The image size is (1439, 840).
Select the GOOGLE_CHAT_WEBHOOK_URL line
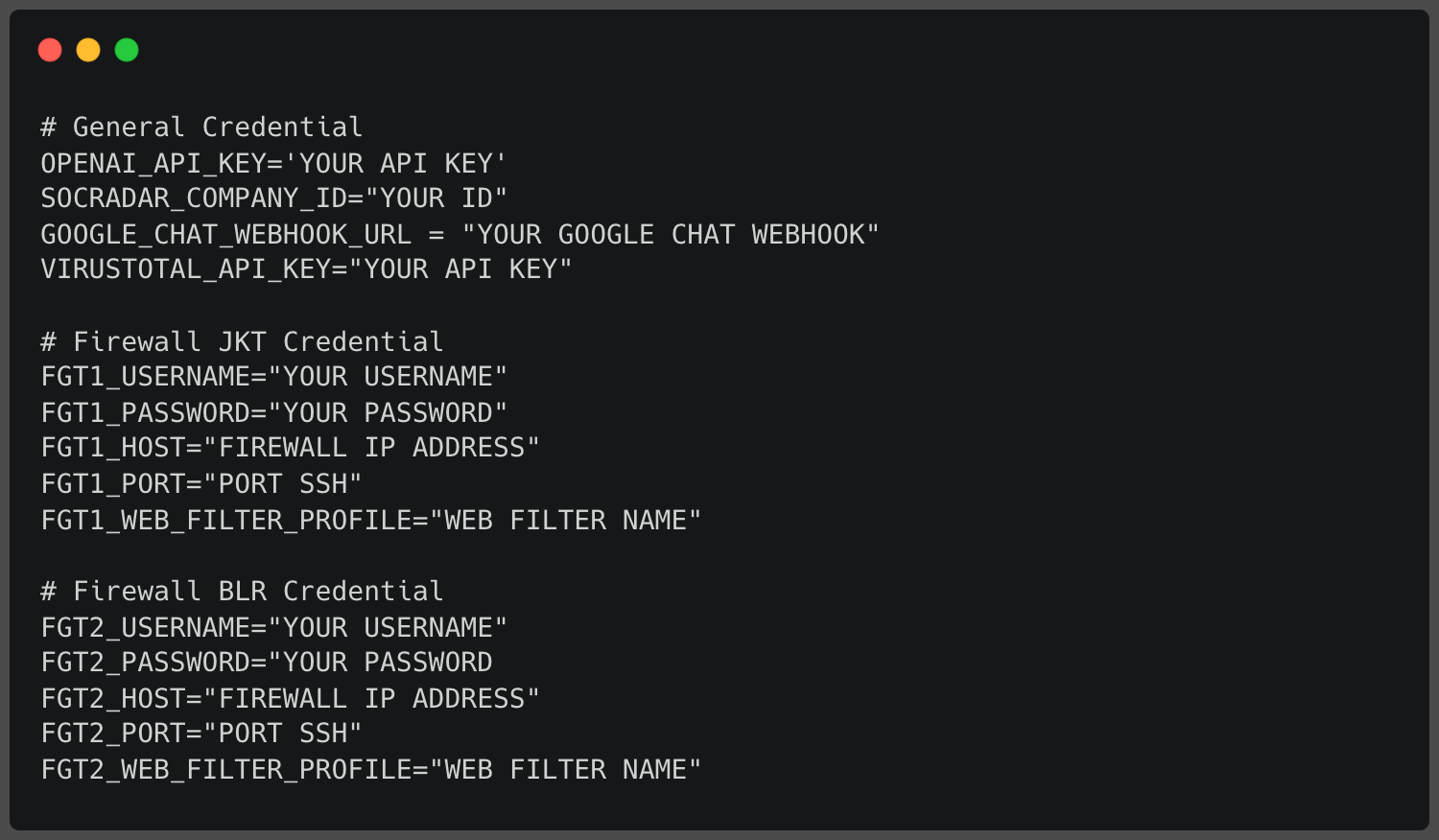click(x=460, y=235)
